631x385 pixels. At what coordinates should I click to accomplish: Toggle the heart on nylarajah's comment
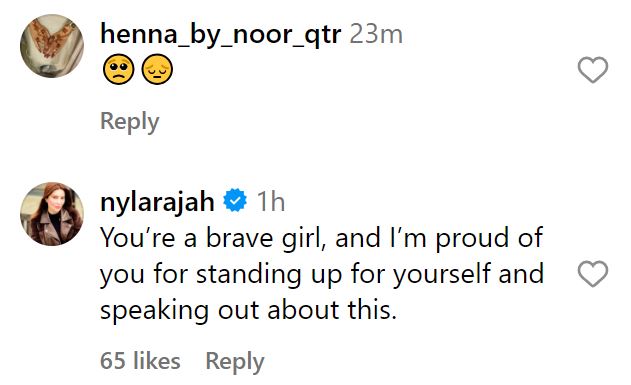pos(593,274)
